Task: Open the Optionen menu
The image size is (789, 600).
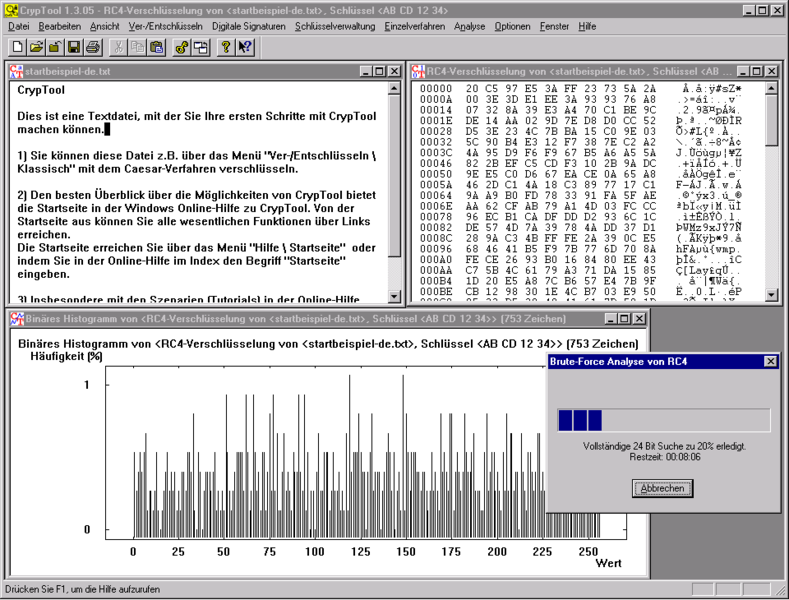Action: pyautogui.click(x=512, y=26)
